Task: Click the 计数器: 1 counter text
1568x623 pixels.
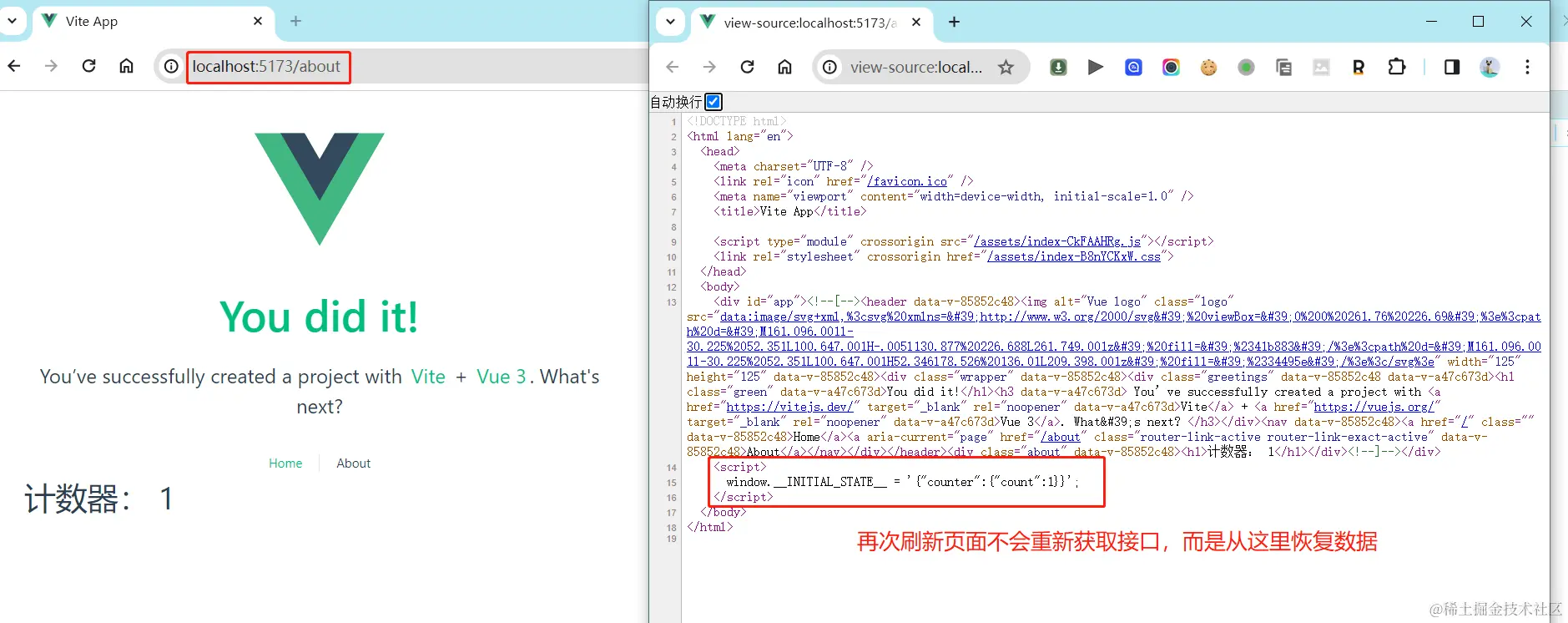Action: coord(98,499)
